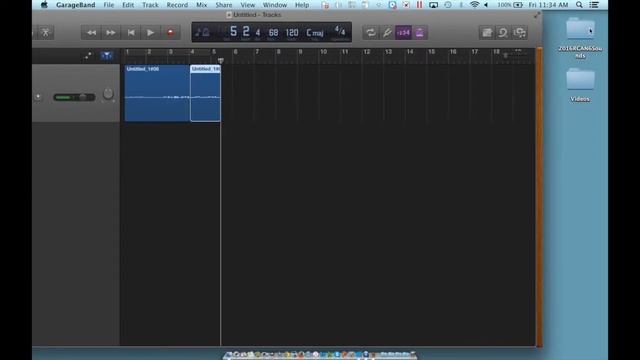Screen dimensions: 640x360
Task: Open the Edit menu
Action: (x=128, y=5)
